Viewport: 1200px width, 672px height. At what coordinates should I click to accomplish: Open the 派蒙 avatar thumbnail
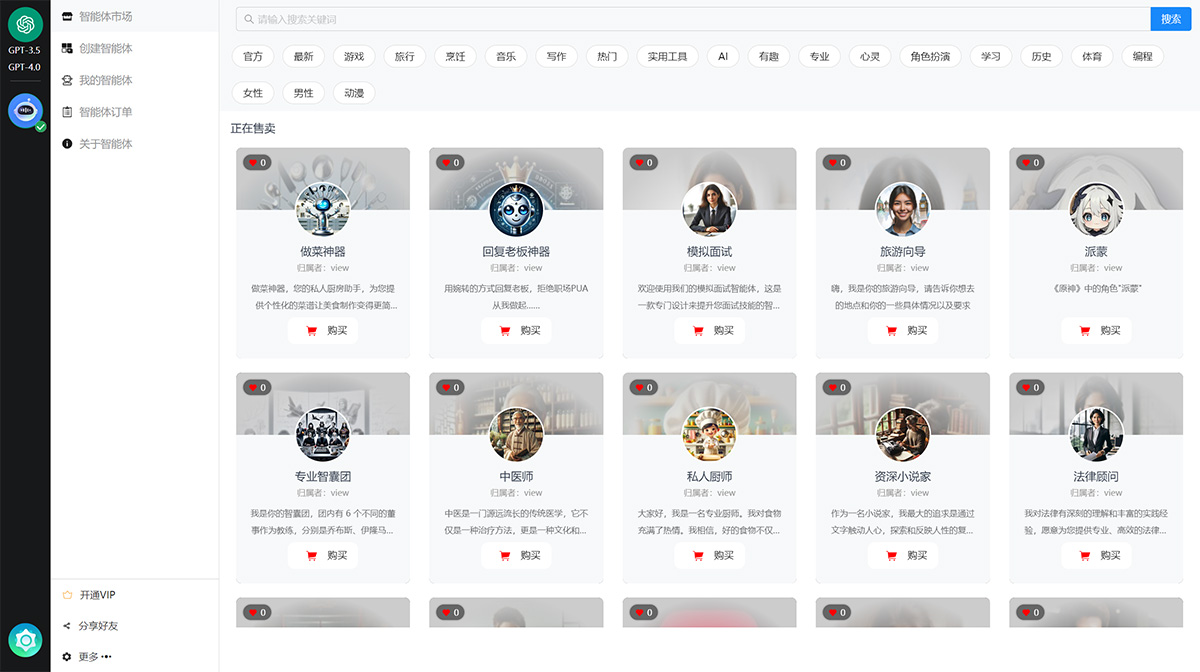point(1096,209)
